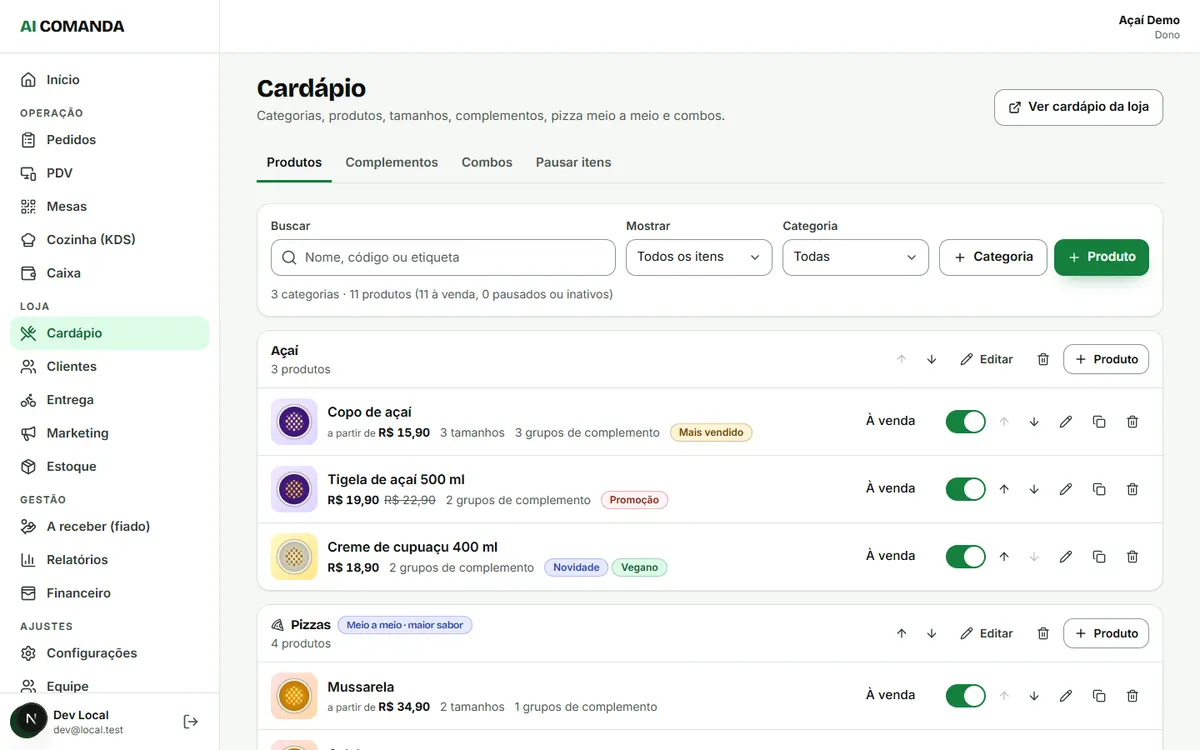Open Mesas in the sidebar
The image size is (1200, 750).
[x=110, y=207]
